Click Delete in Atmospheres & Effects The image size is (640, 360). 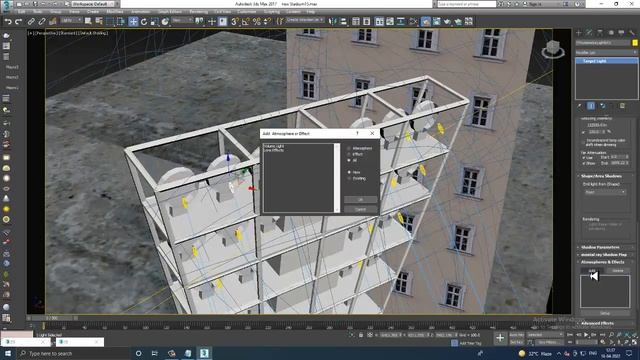[x=618, y=271]
